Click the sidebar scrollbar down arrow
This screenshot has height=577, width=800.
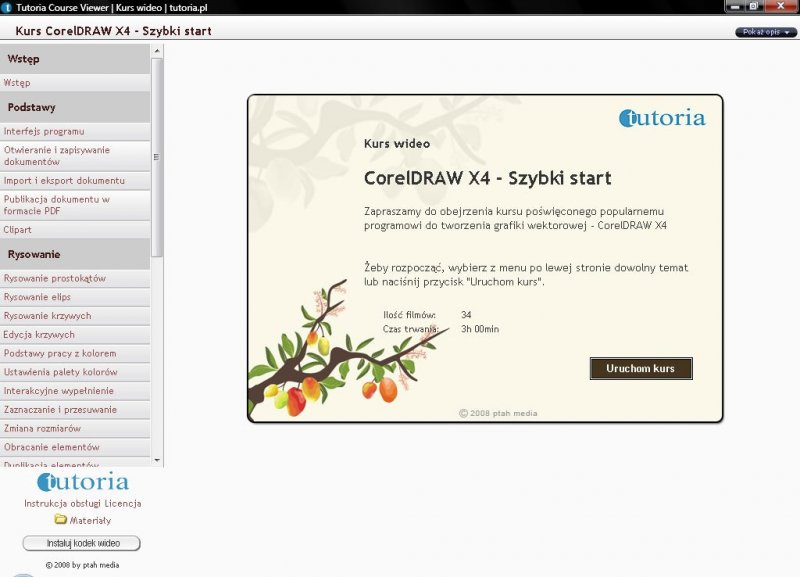click(157, 461)
